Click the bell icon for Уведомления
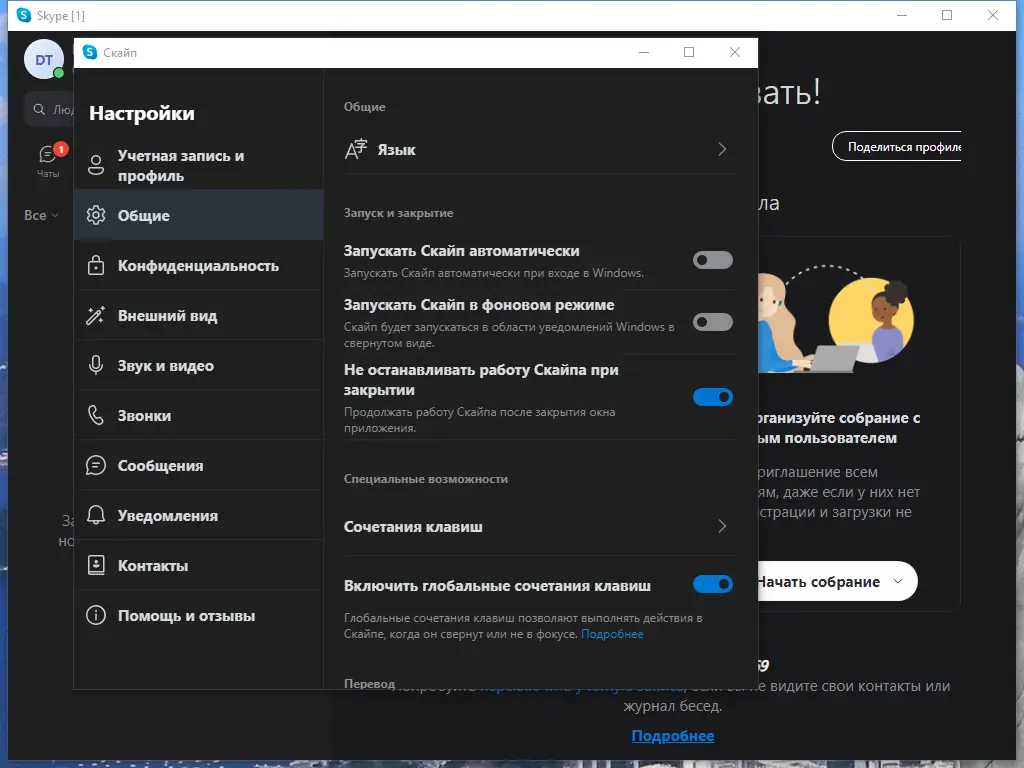This screenshot has height=768, width=1024. 96,515
